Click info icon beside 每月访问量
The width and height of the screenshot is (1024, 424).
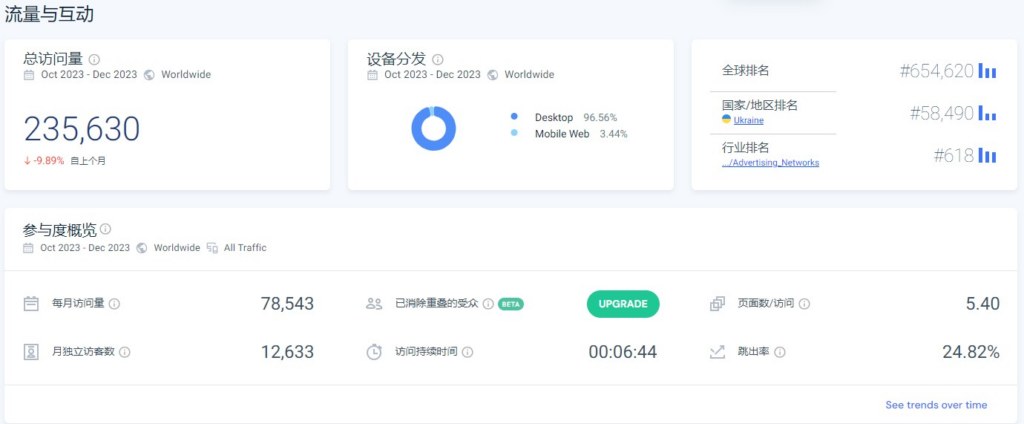click(x=114, y=304)
